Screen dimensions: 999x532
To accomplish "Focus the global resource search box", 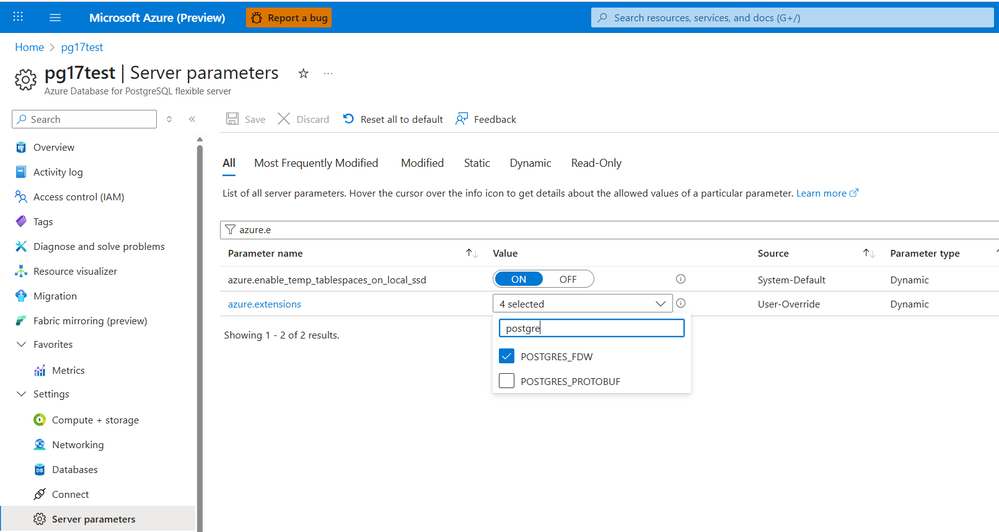I will (x=793, y=18).
